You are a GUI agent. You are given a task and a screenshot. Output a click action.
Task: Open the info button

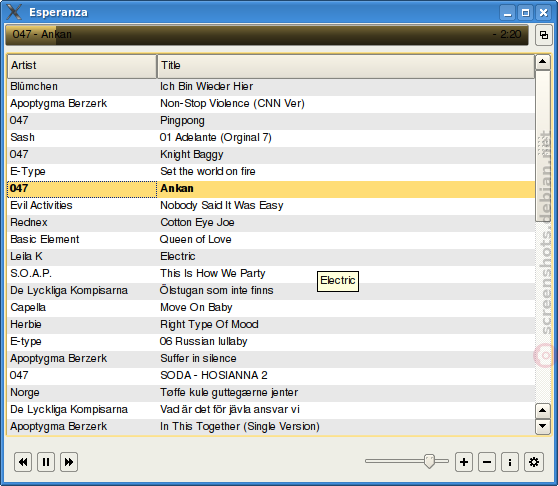[x=510, y=462]
